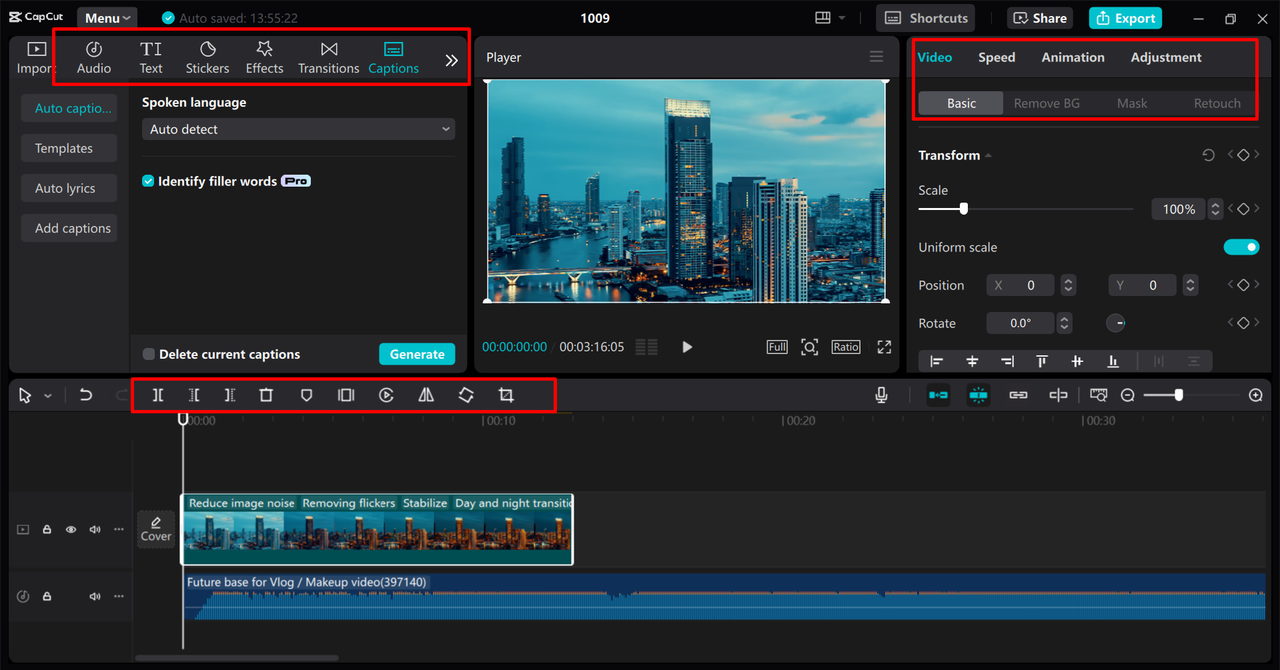Click the Align horizontal center icon
Viewport: 1280px width, 670px height.
point(972,361)
